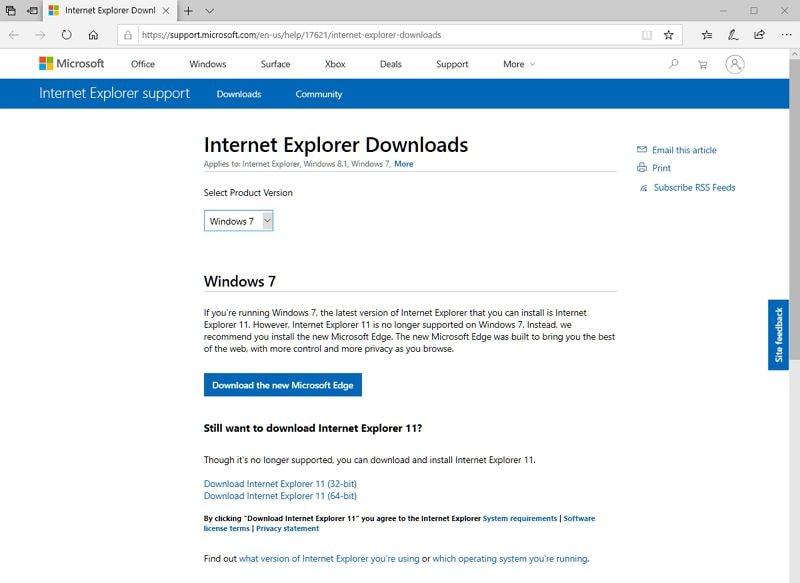
Task: Click the account sign-in avatar
Action: [x=735, y=64]
